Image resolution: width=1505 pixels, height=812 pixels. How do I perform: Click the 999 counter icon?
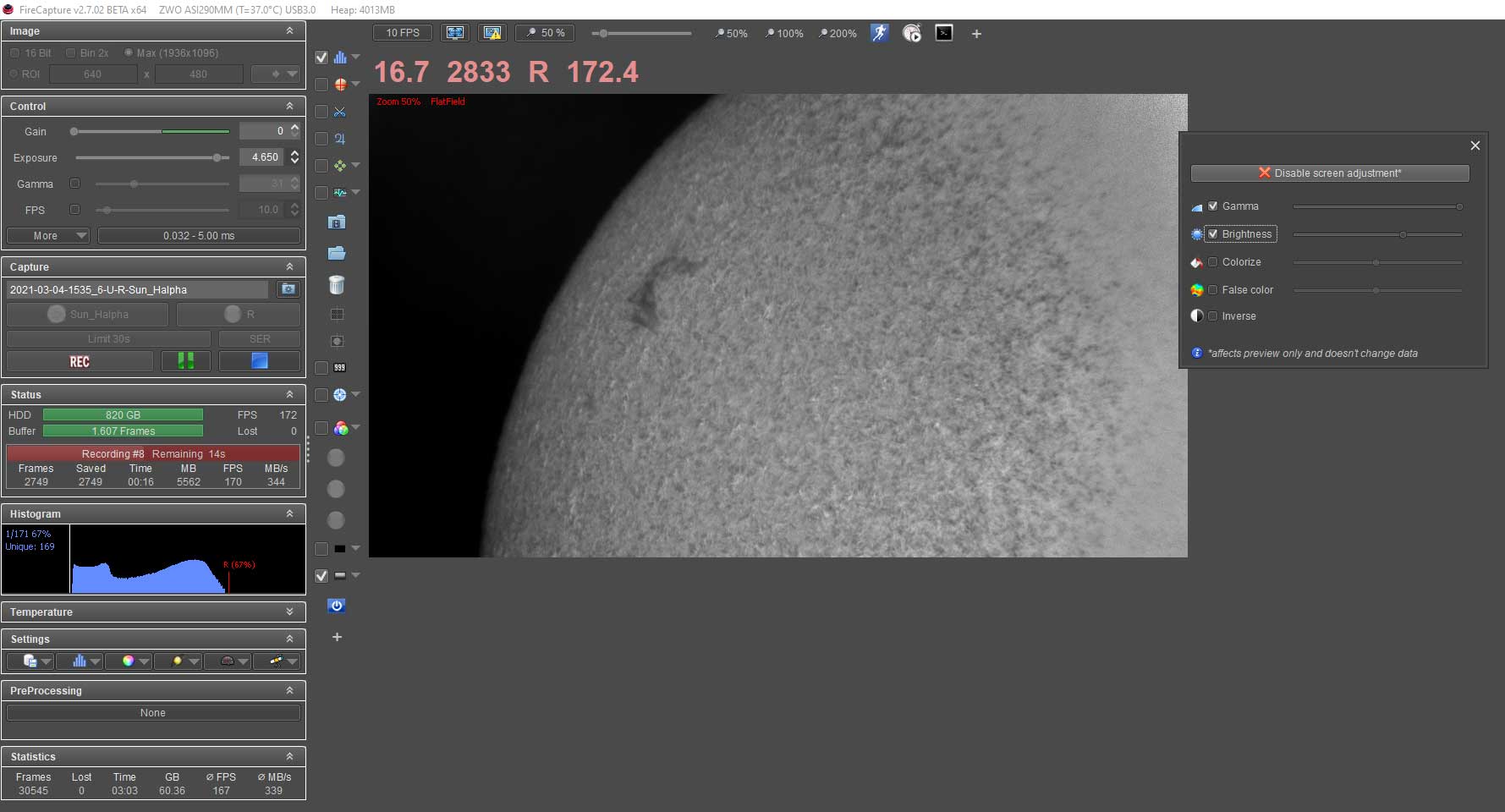point(339,368)
